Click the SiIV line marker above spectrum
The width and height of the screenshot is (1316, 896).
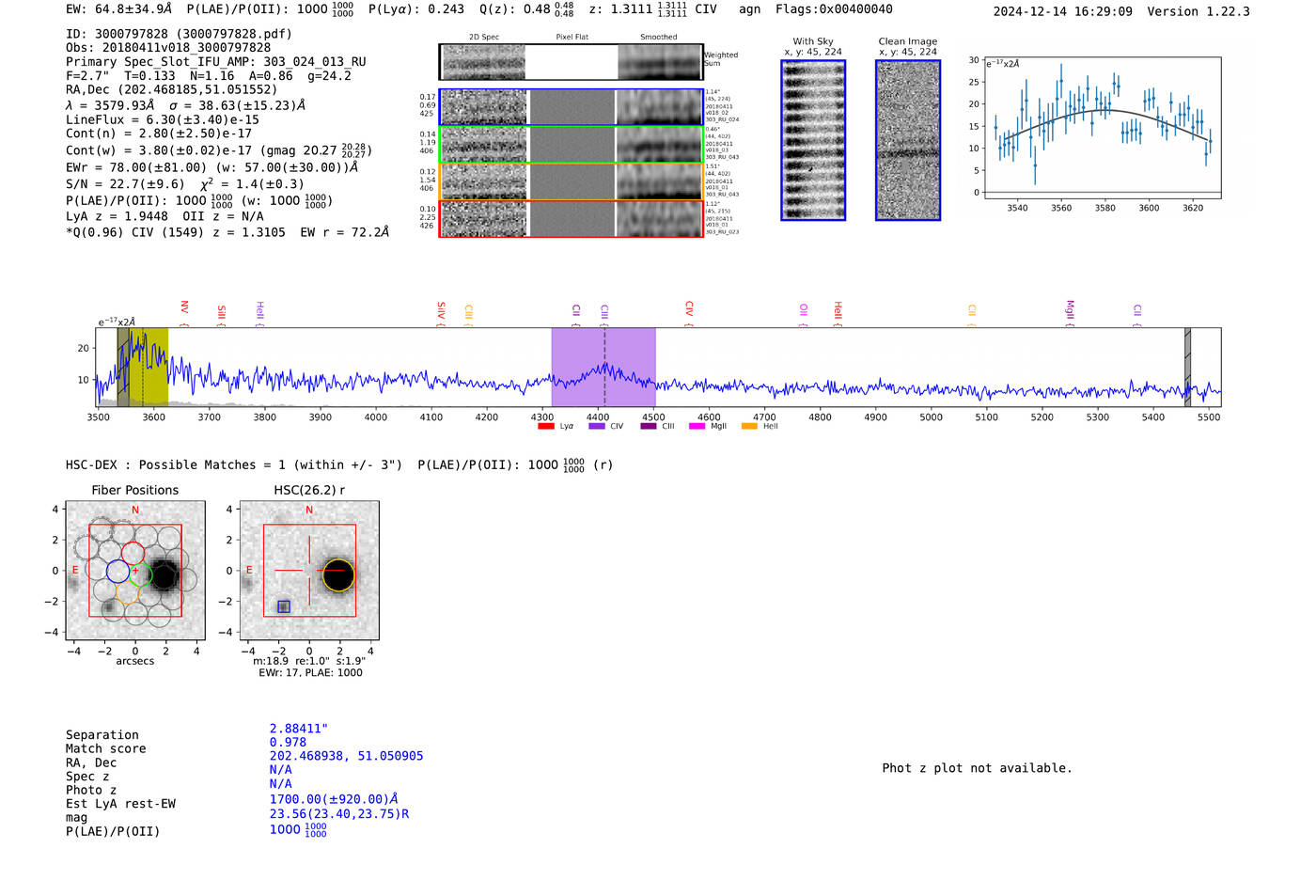click(x=441, y=312)
